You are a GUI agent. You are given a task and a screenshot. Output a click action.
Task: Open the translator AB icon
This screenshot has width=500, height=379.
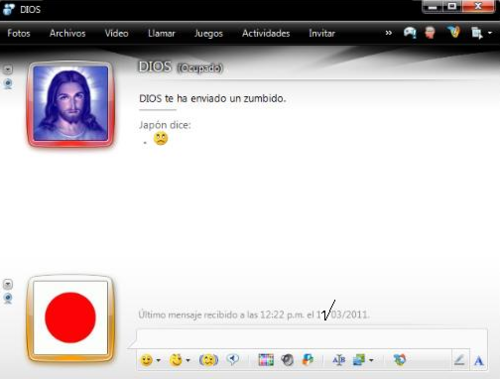[339, 360]
